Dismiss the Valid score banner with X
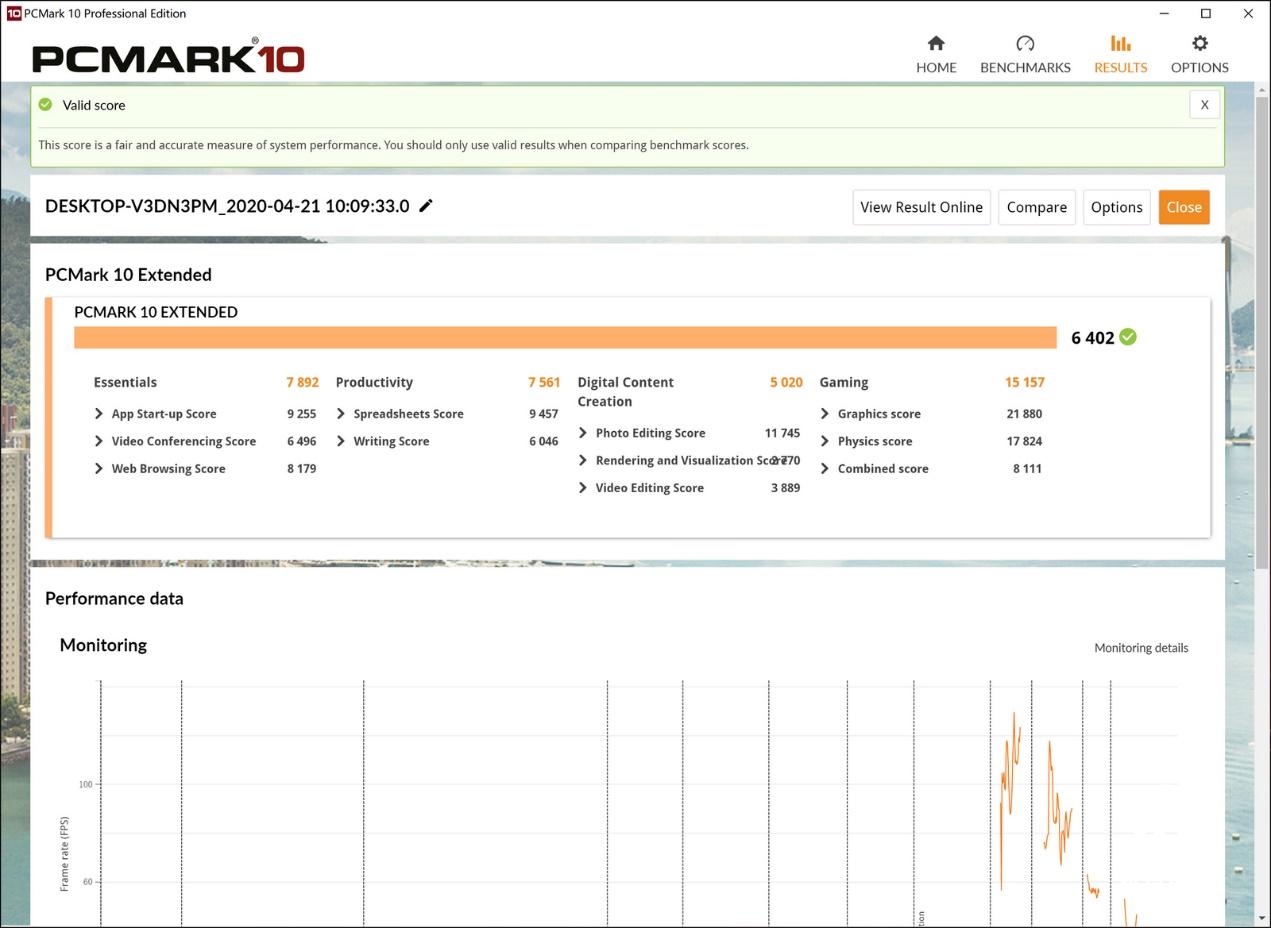Screen dimensions: 1271x928 (x=1204, y=104)
